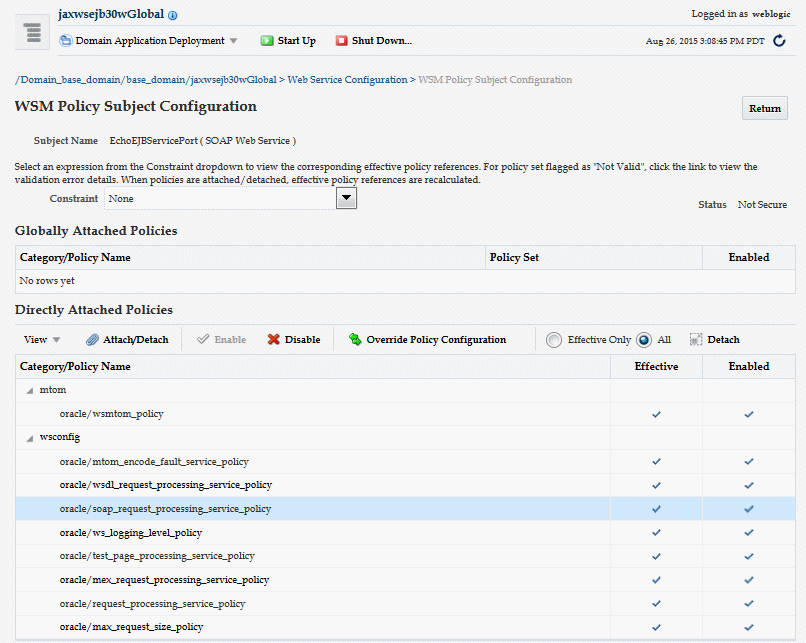Open the /Domain_base_domain/base_domain/jaxwsejb30wGlobal breadcrumb link
The width and height of the screenshot is (806, 643).
tap(146, 80)
